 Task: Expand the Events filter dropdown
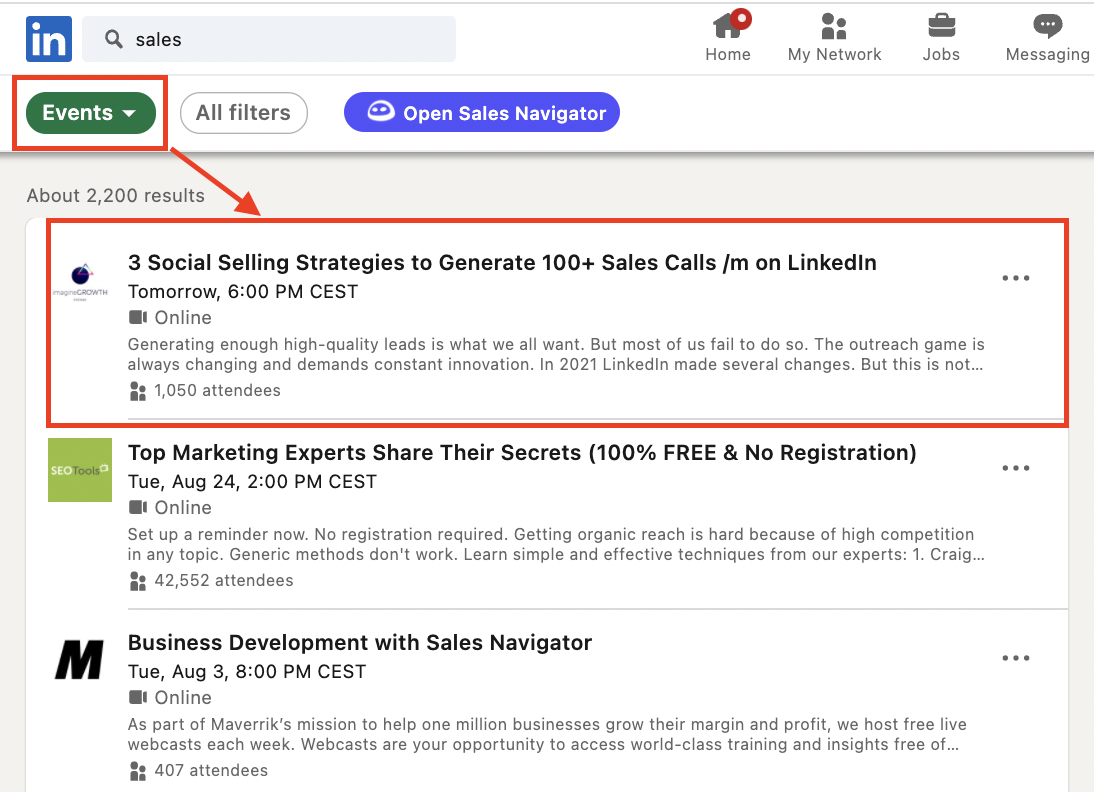tap(91, 113)
